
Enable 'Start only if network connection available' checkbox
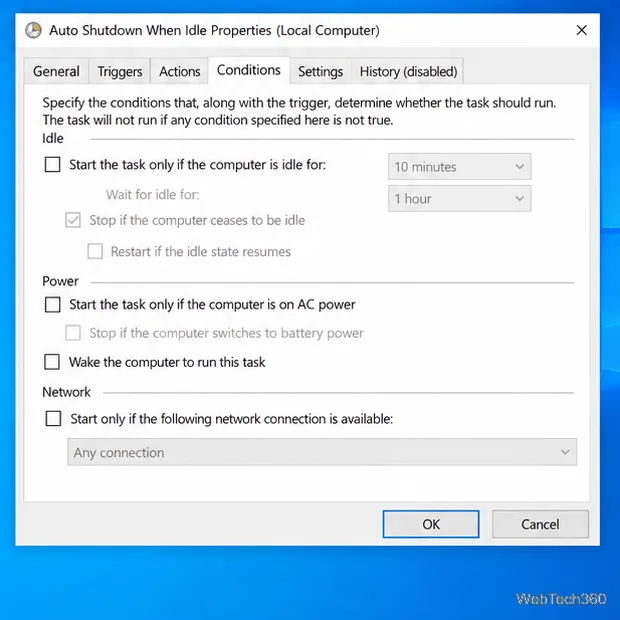tap(53, 418)
